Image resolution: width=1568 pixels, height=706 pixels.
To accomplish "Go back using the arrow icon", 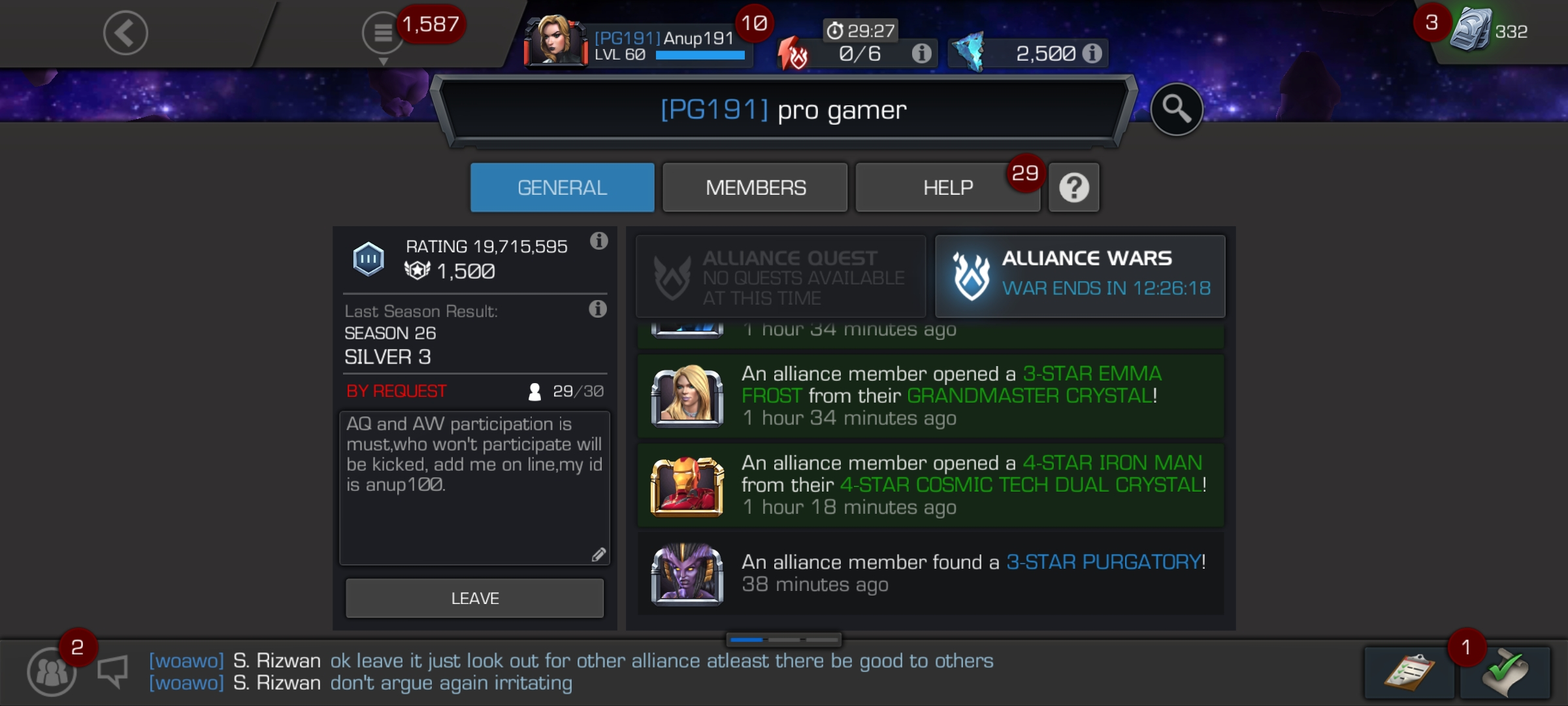I will pyautogui.click(x=125, y=33).
